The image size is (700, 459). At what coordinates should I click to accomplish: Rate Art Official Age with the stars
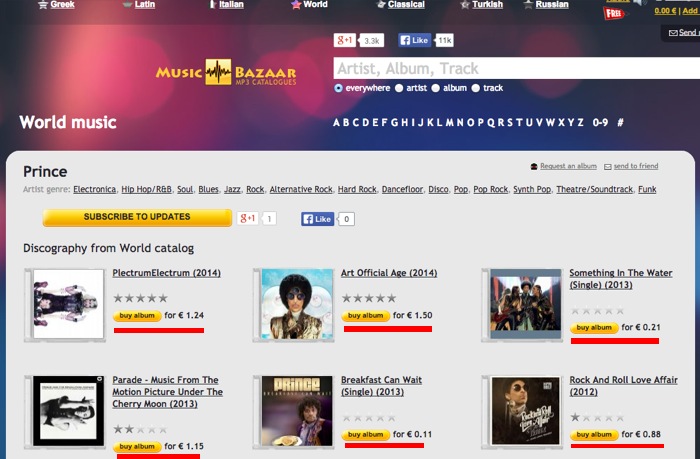pos(369,298)
